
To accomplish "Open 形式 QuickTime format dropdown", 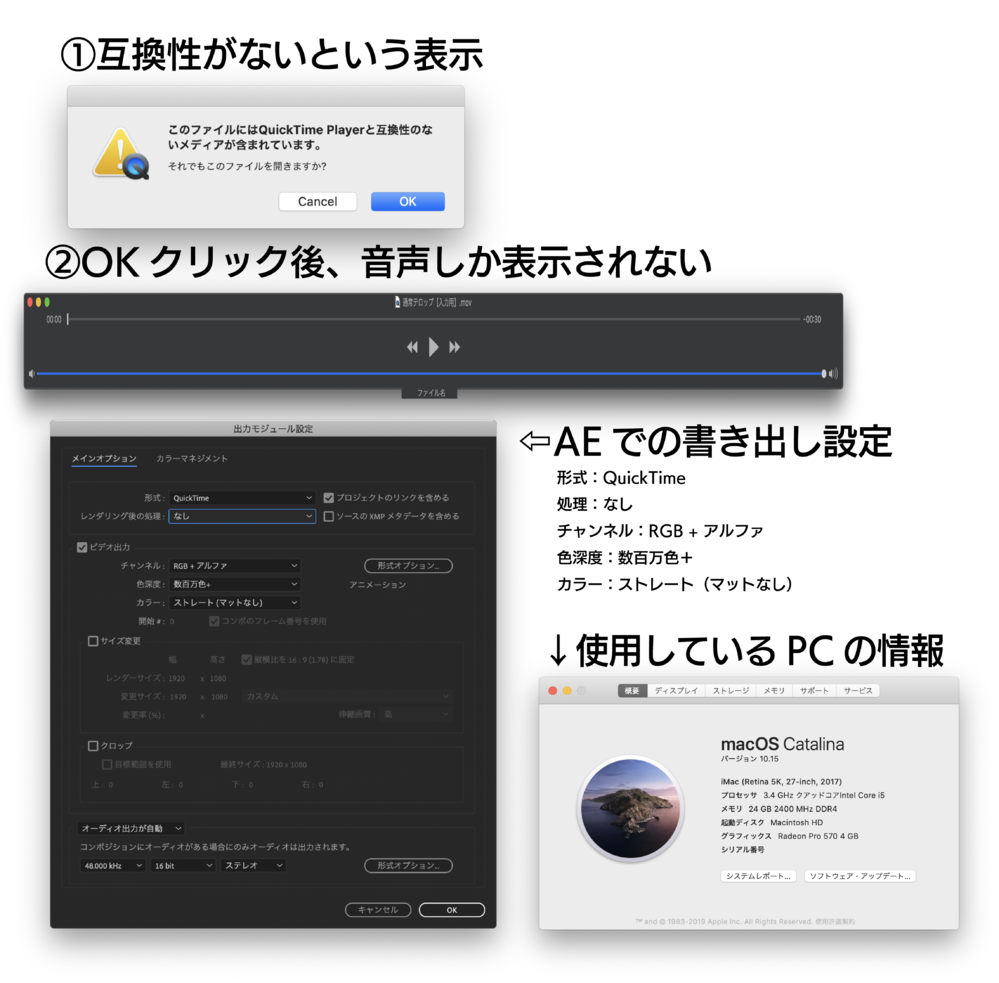I will 242,498.
